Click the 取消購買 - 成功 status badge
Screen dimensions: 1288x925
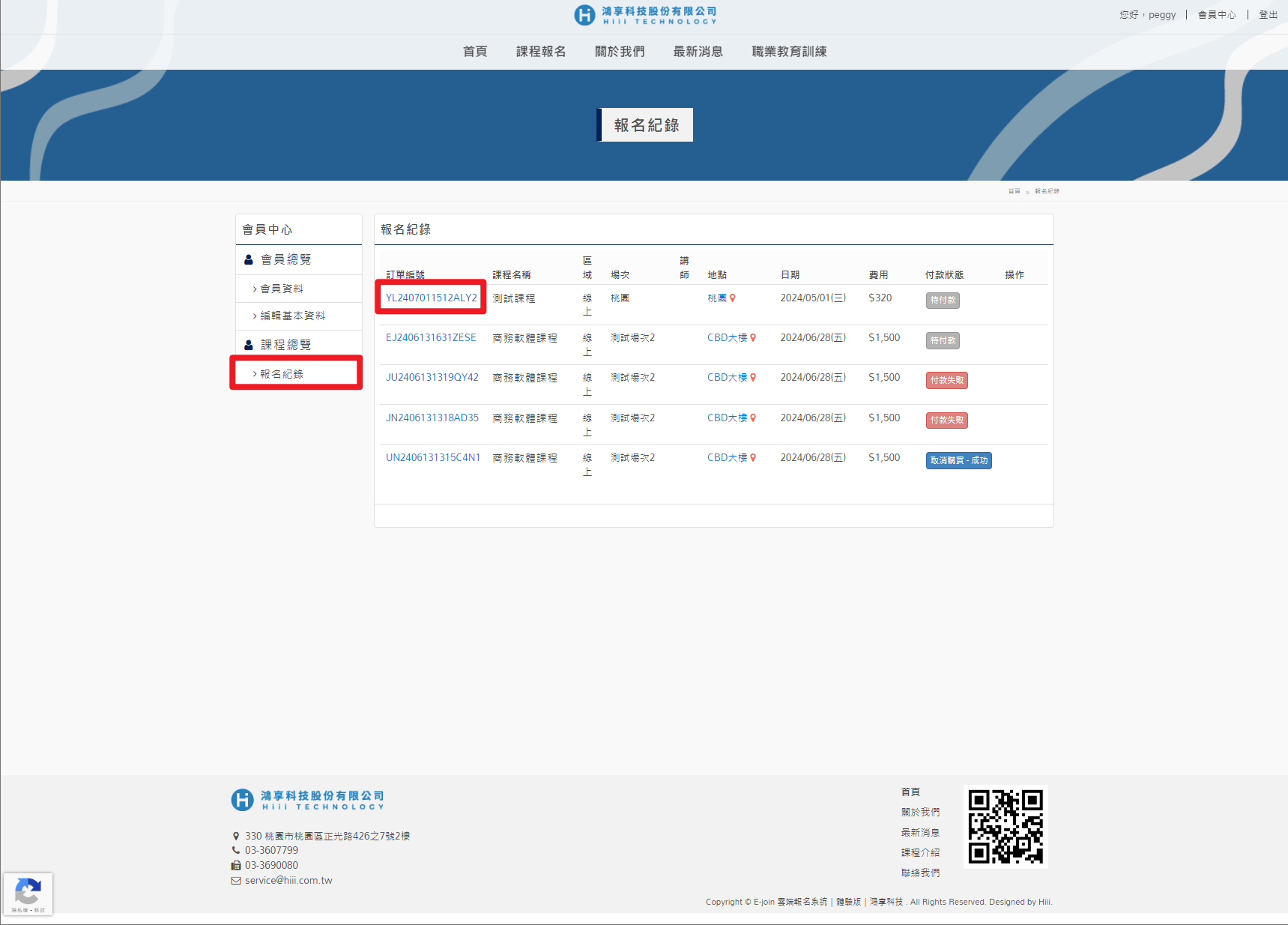coord(958,460)
